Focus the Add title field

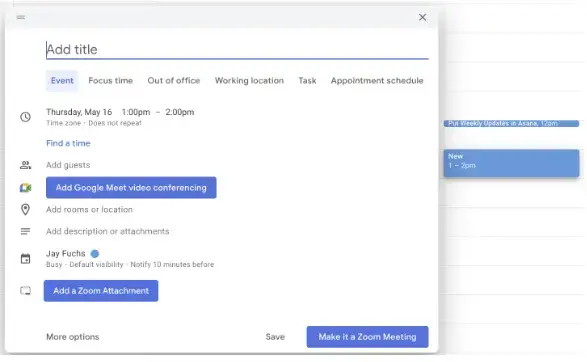237,49
